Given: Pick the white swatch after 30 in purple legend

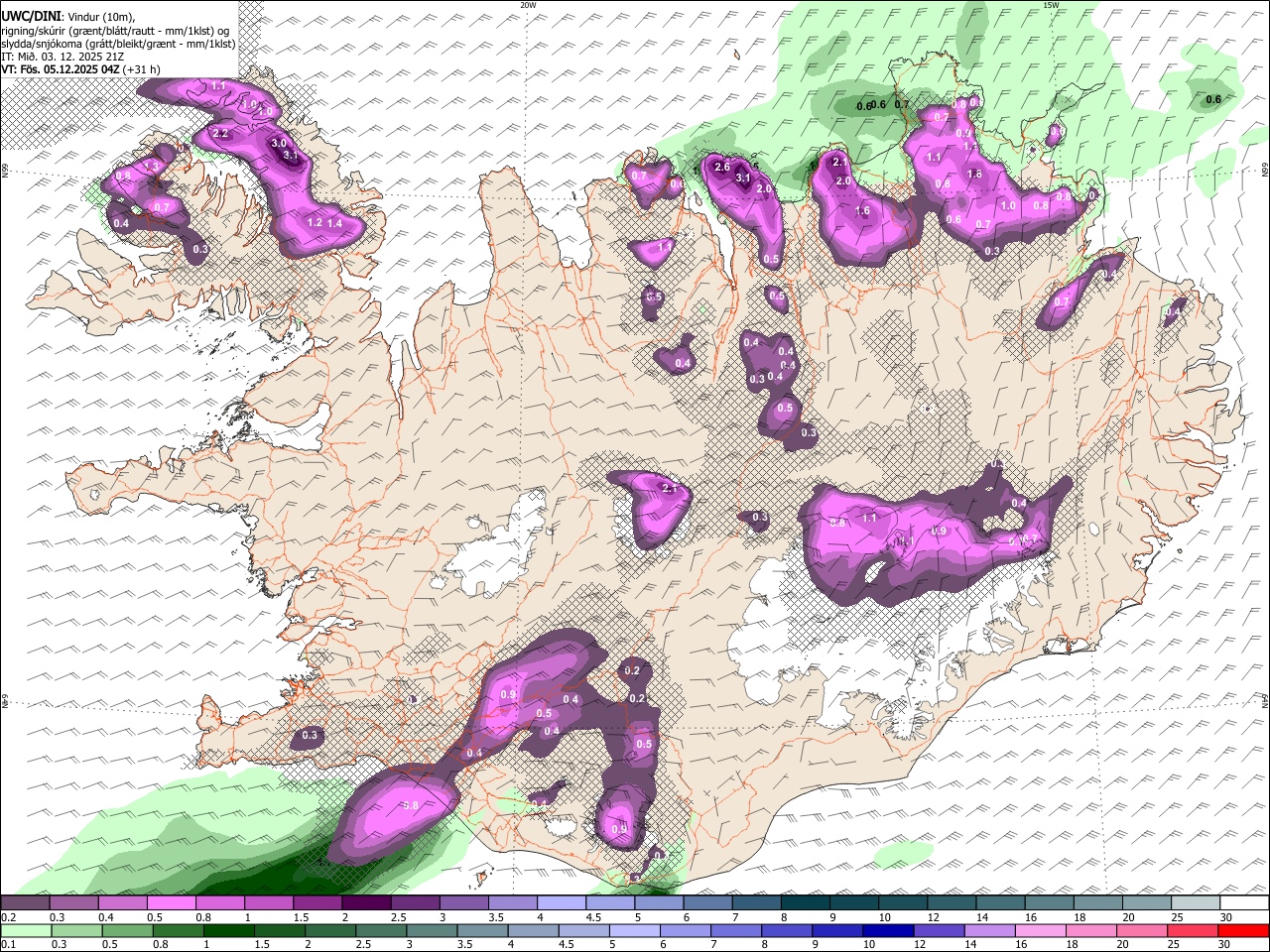Looking at the screenshot, I should (x=1244, y=902).
